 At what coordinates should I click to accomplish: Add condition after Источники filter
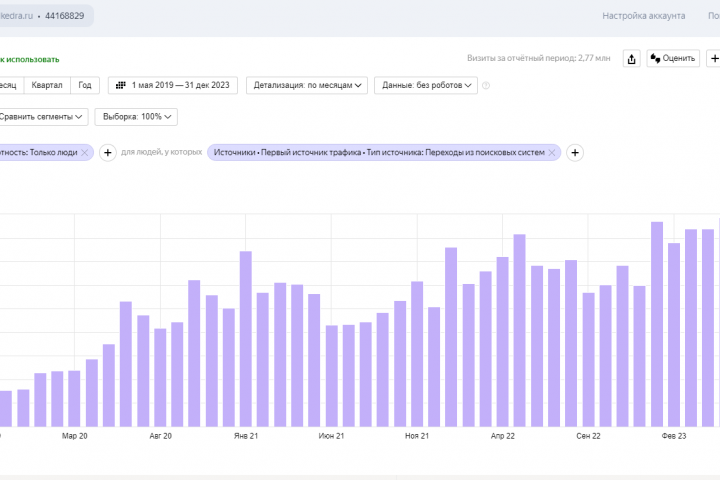[x=575, y=153]
